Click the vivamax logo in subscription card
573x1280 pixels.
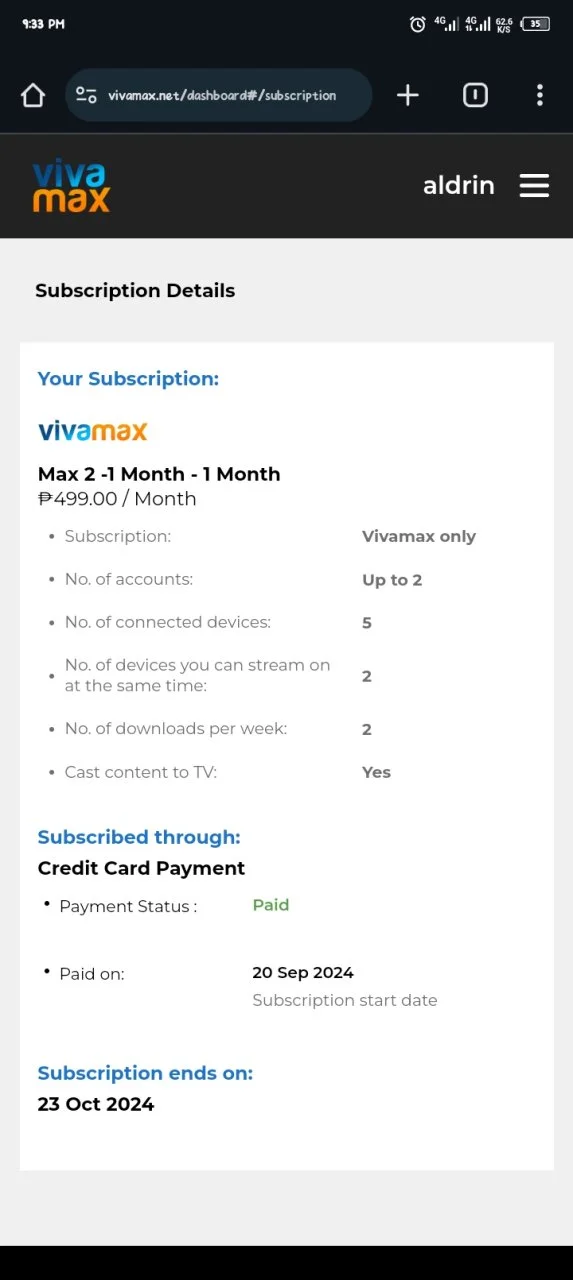(x=93, y=431)
